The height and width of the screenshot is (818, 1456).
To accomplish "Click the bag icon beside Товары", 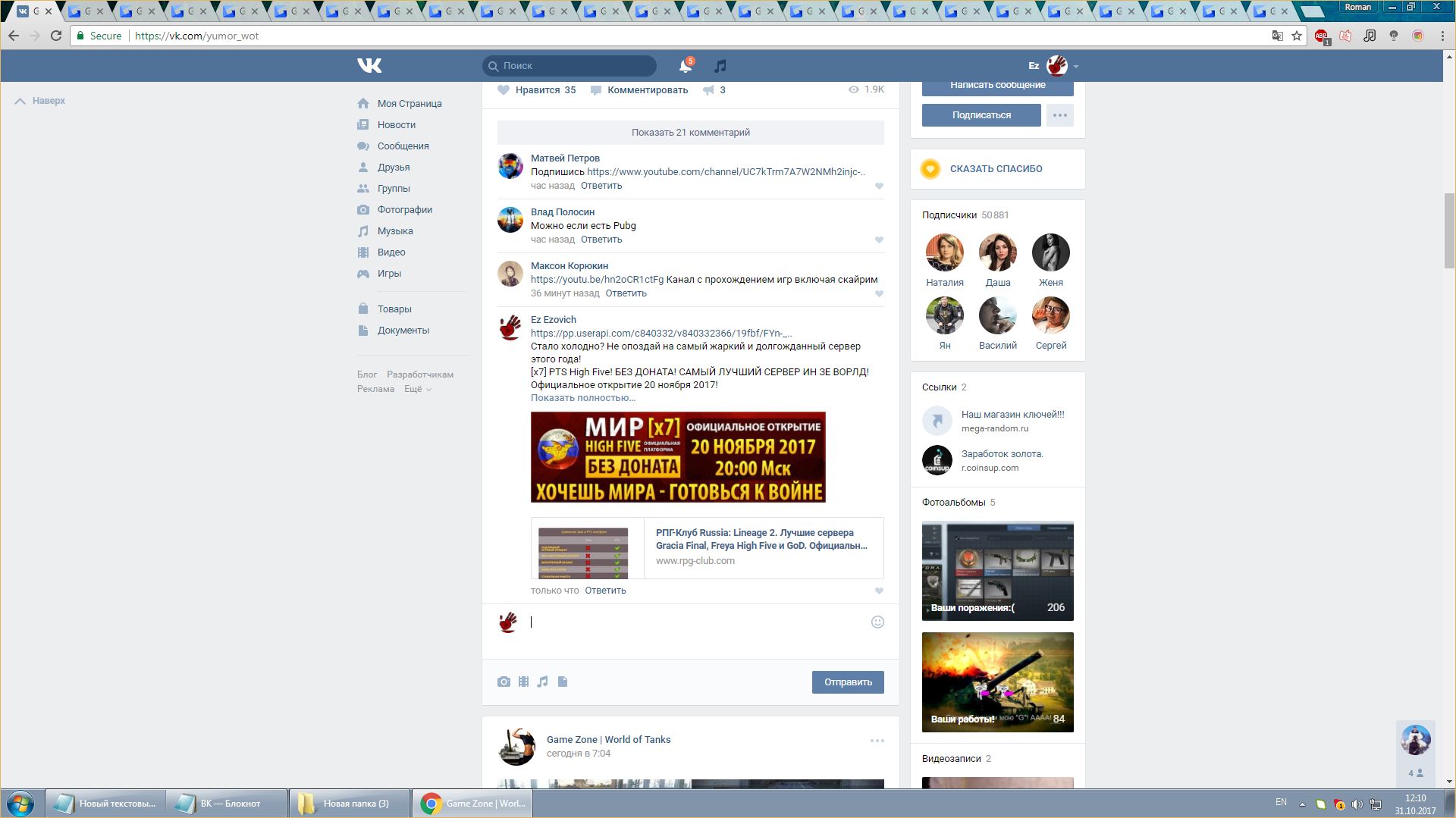I will click(363, 309).
